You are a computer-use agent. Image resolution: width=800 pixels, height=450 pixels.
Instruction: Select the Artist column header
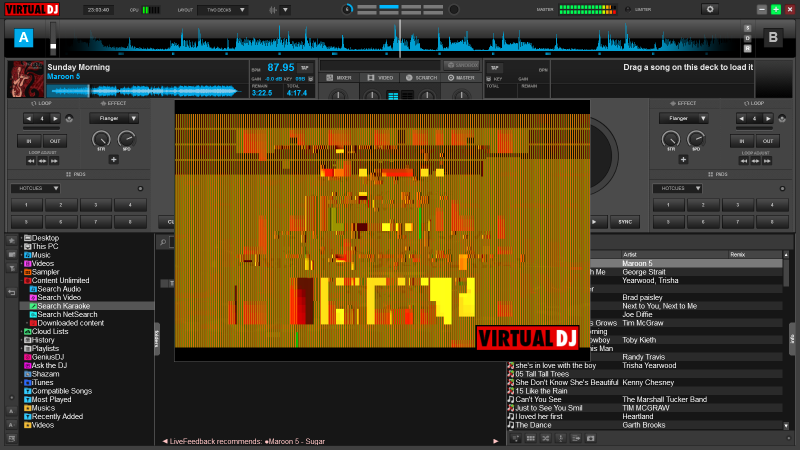click(673, 255)
